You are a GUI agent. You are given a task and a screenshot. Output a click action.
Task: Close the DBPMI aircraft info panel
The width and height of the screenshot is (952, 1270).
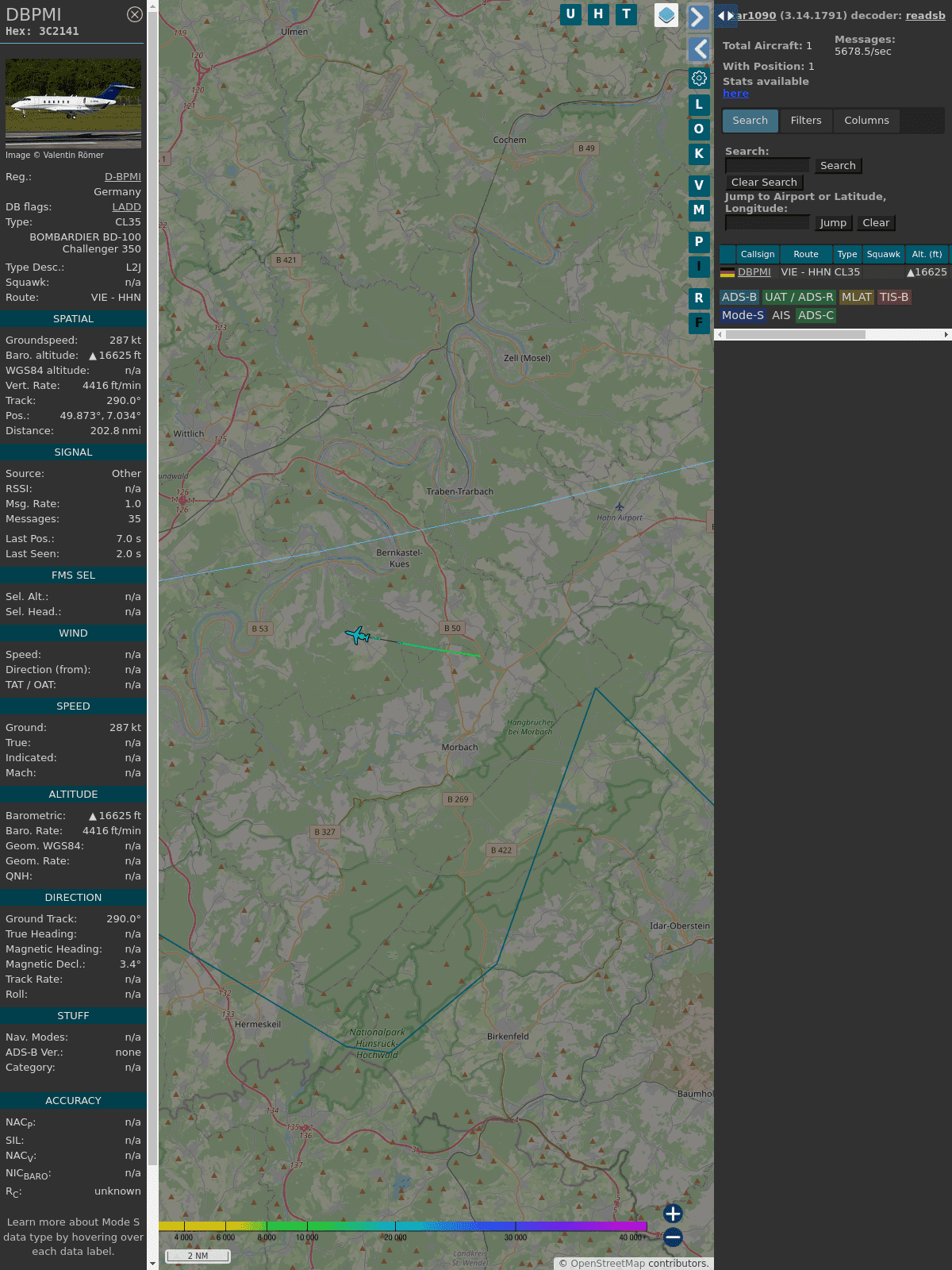click(135, 14)
